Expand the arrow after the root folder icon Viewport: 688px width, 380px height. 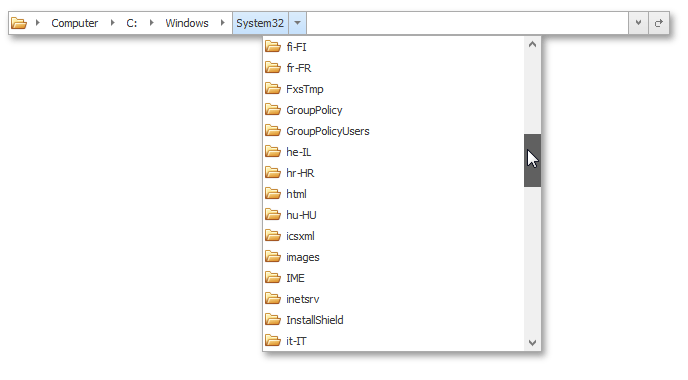[x=38, y=23]
